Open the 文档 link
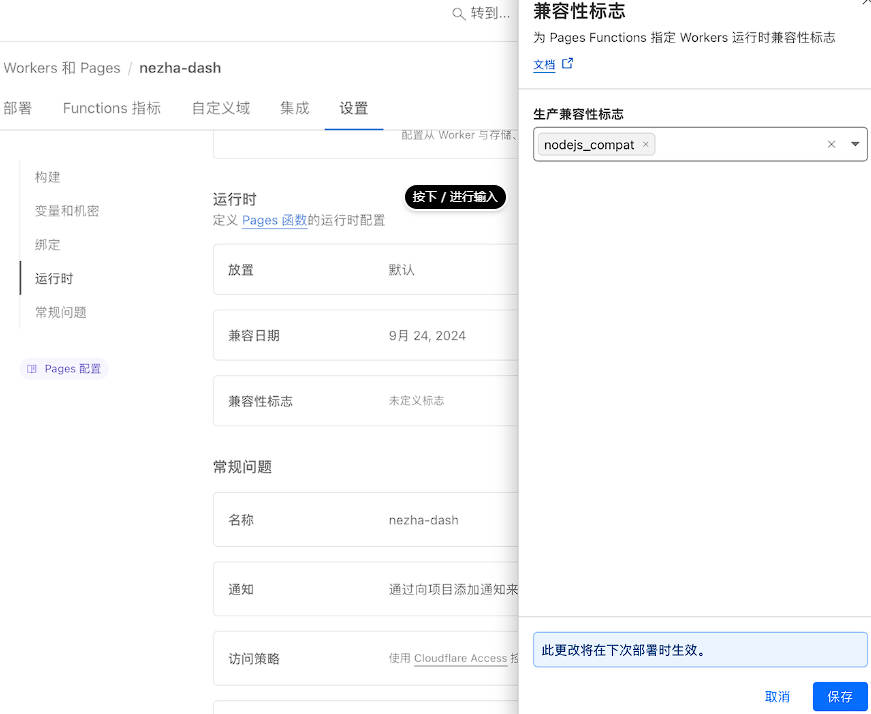The height and width of the screenshot is (714, 871). (x=544, y=64)
